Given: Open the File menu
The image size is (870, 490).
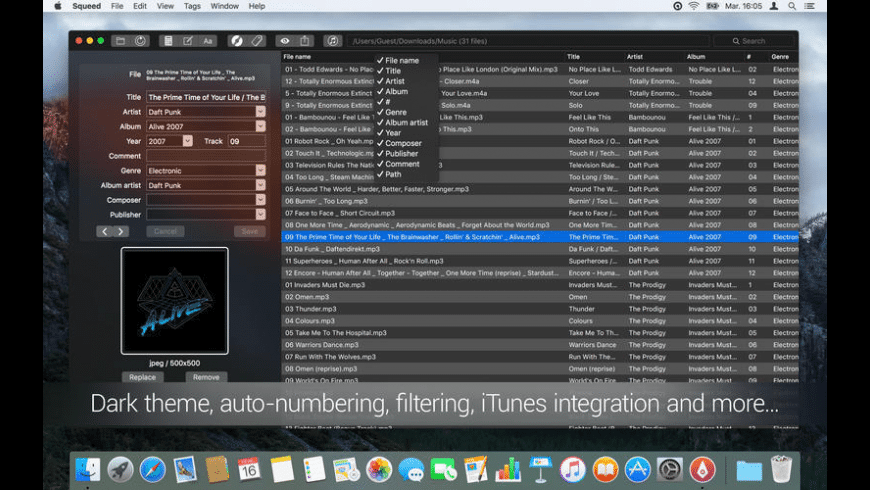Looking at the screenshot, I should tap(117, 6).
